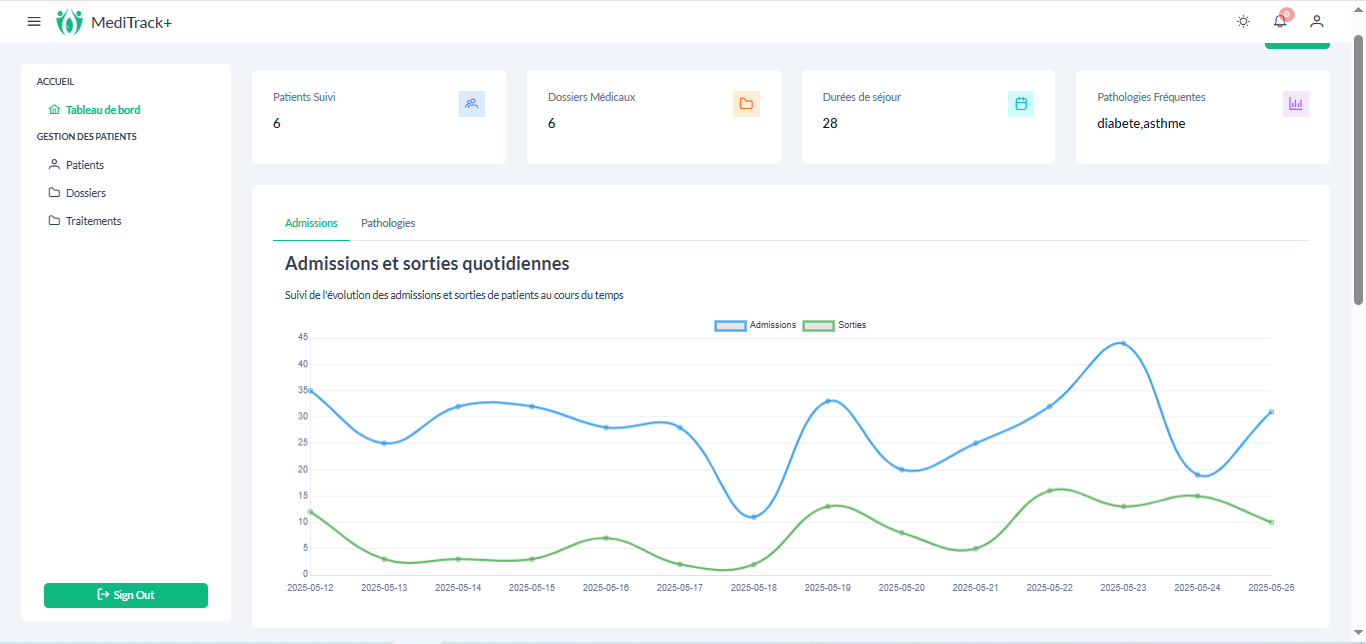Click the 2025-05-25 x-axis date label

point(1271,588)
